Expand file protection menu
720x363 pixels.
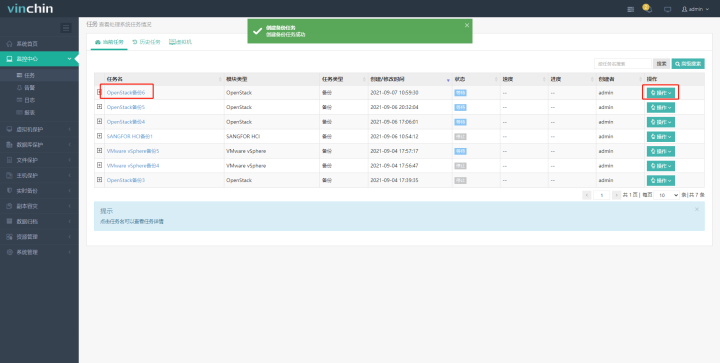click(39, 160)
